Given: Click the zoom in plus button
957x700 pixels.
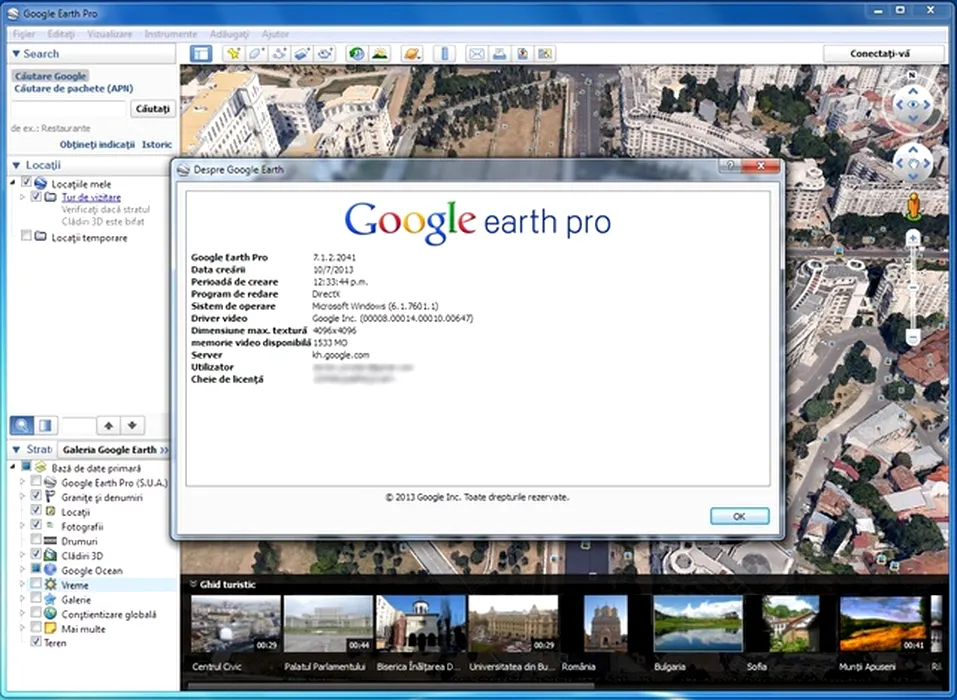Looking at the screenshot, I should (x=912, y=238).
